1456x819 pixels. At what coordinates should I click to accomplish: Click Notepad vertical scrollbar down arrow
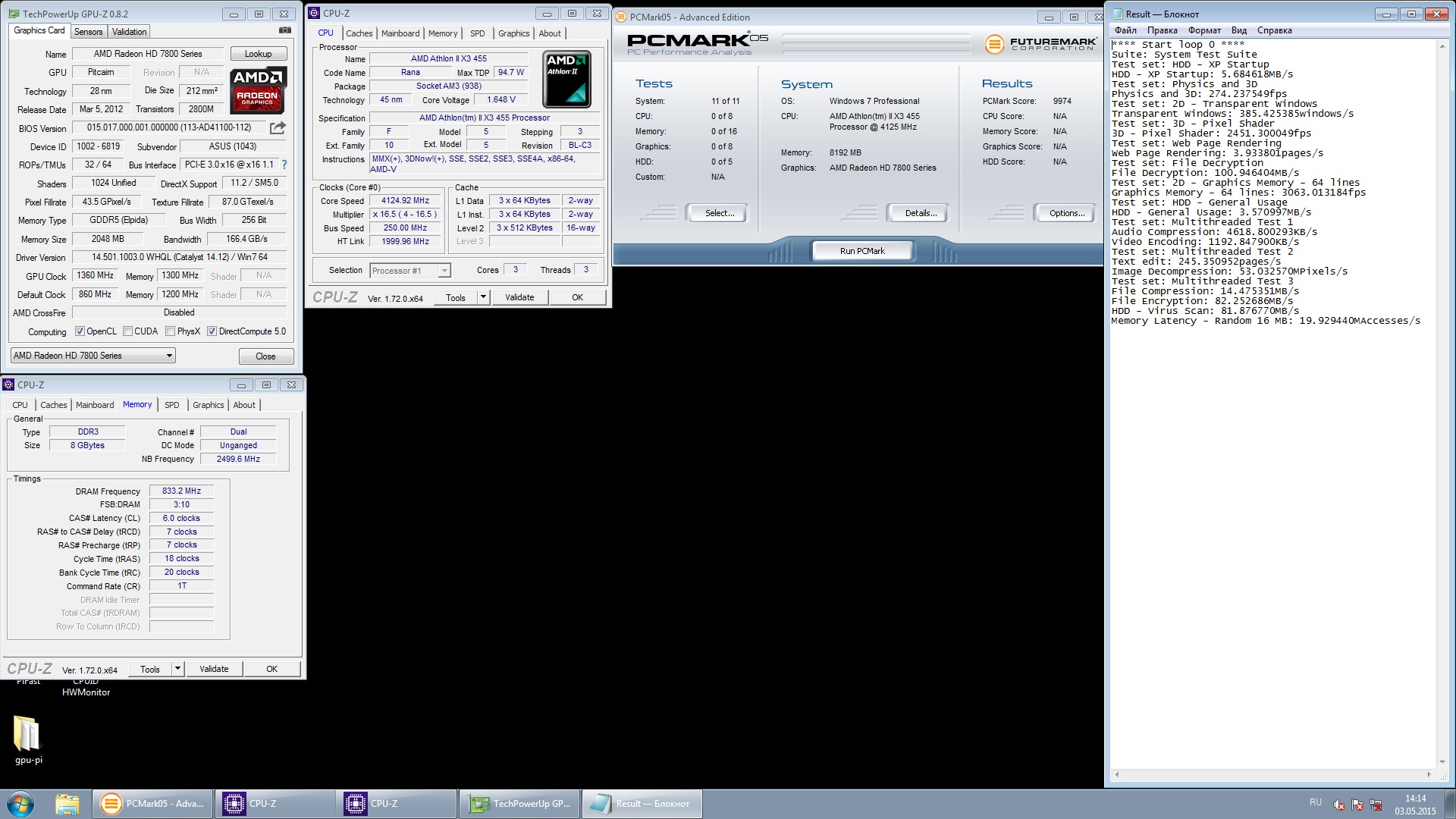click(x=1442, y=762)
